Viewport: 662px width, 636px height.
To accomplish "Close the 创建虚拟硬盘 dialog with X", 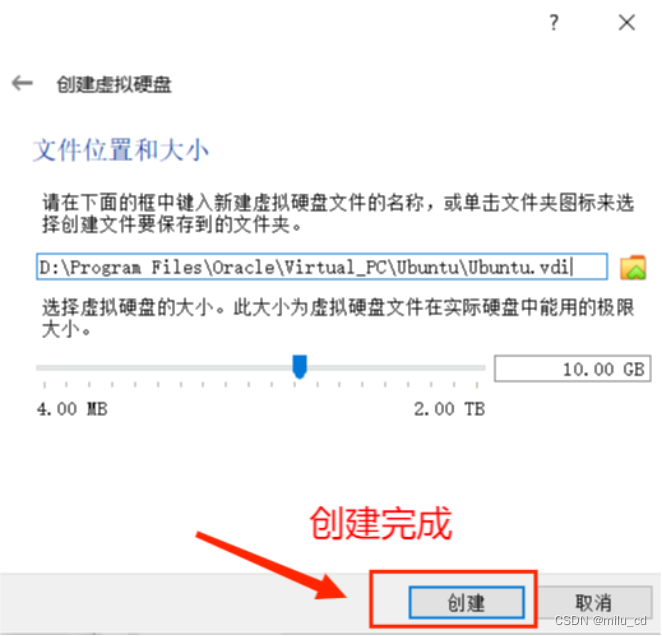I will click(627, 22).
